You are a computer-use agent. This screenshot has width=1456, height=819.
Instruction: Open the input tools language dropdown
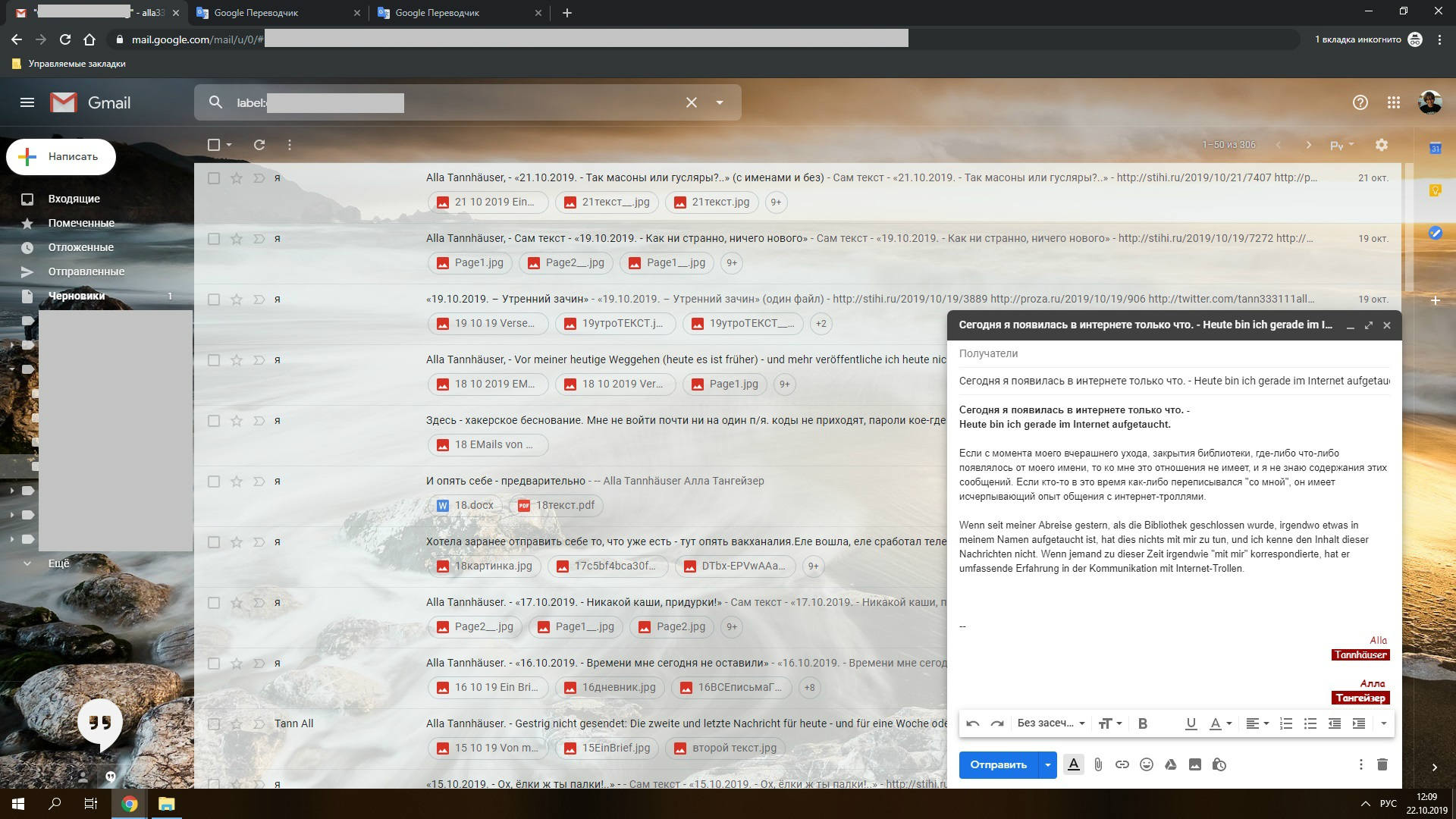point(1342,145)
